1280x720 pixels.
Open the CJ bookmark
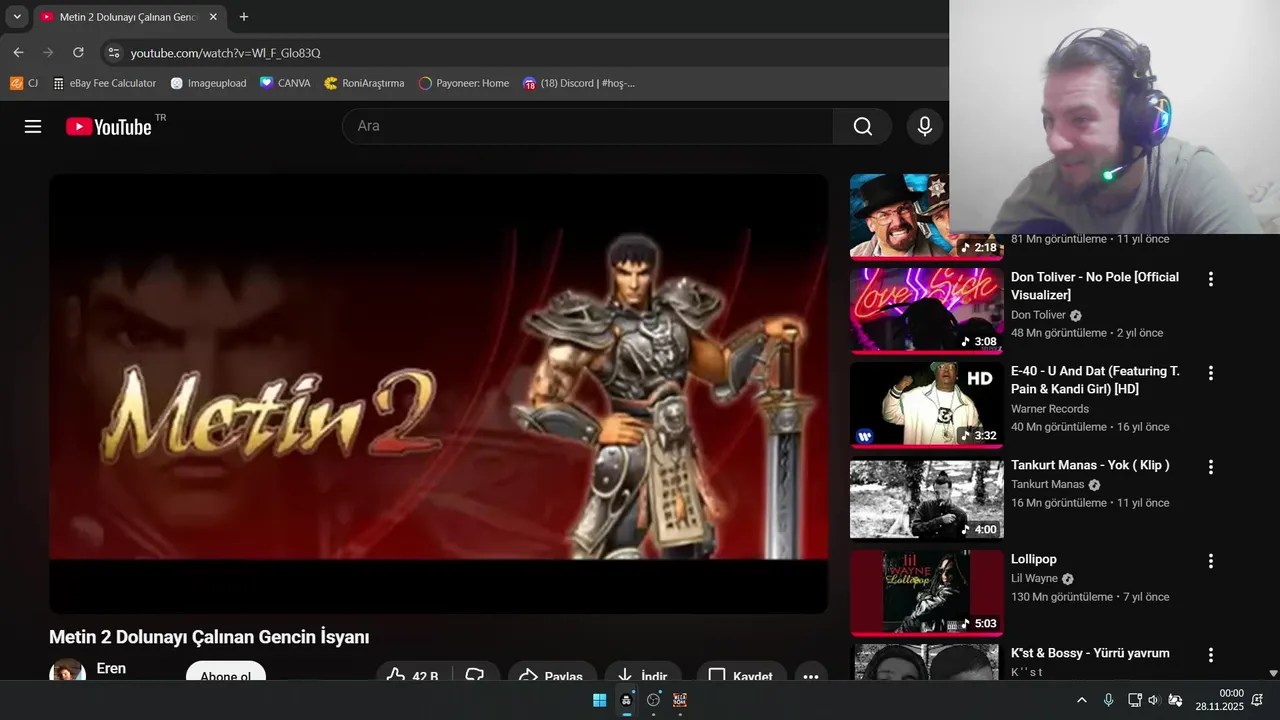24,83
